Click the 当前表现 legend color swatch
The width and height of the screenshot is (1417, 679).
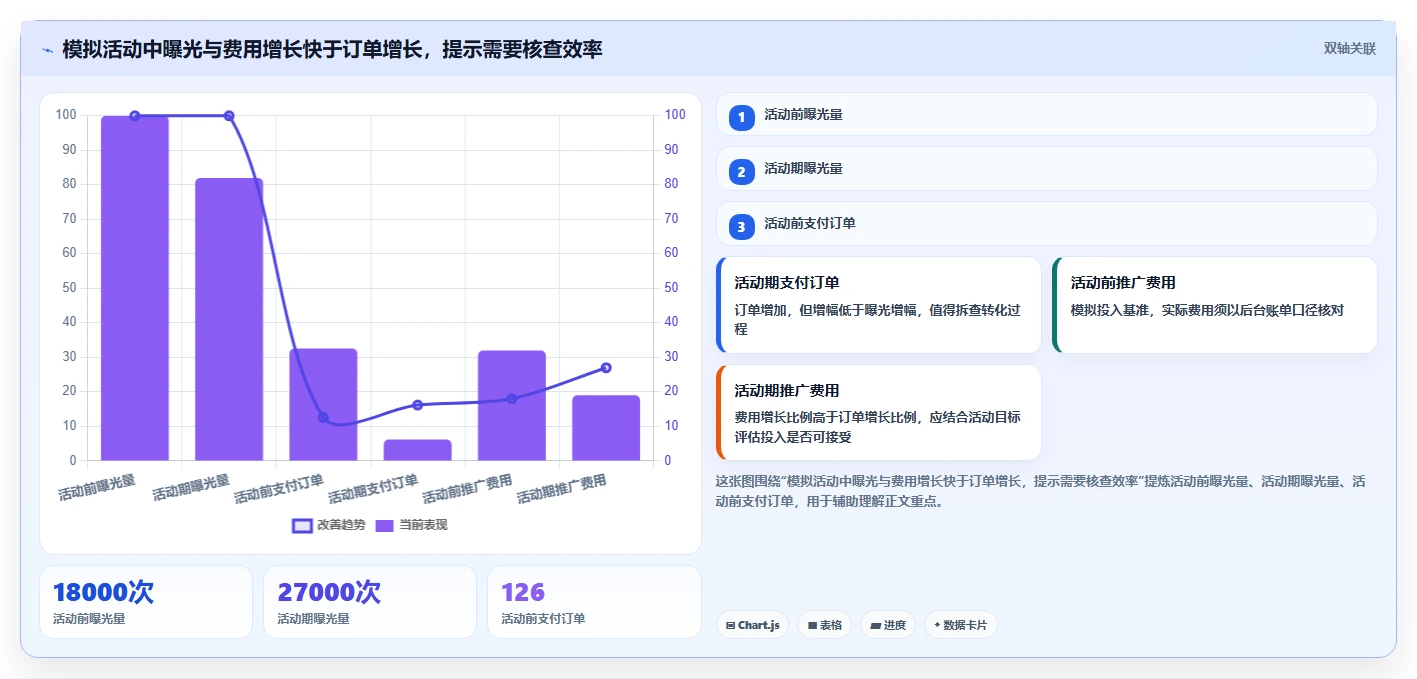(x=385, y=525)
